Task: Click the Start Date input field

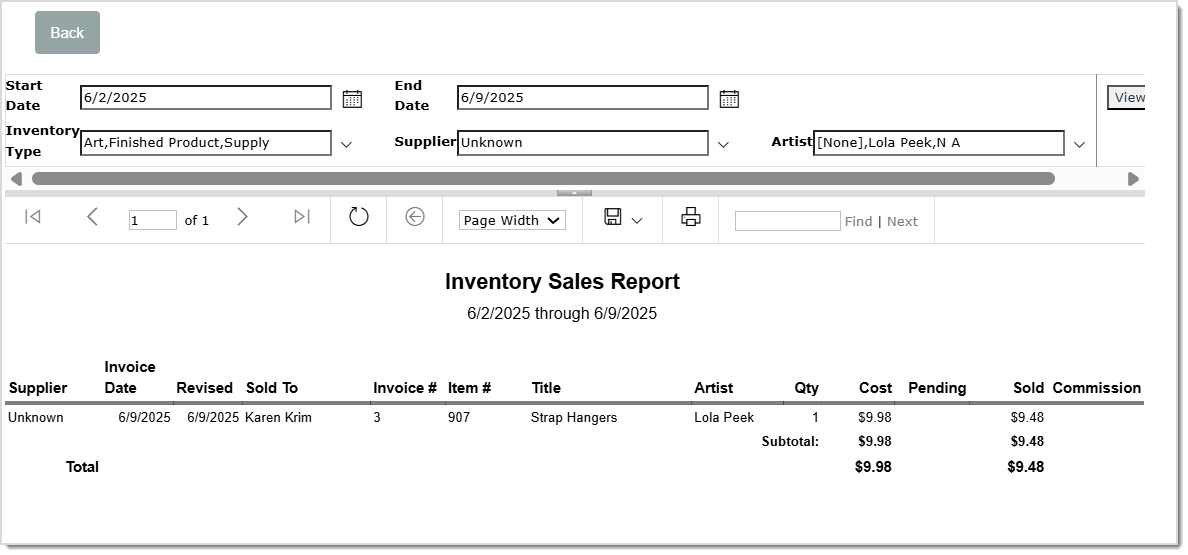Action: coord(206,98)
